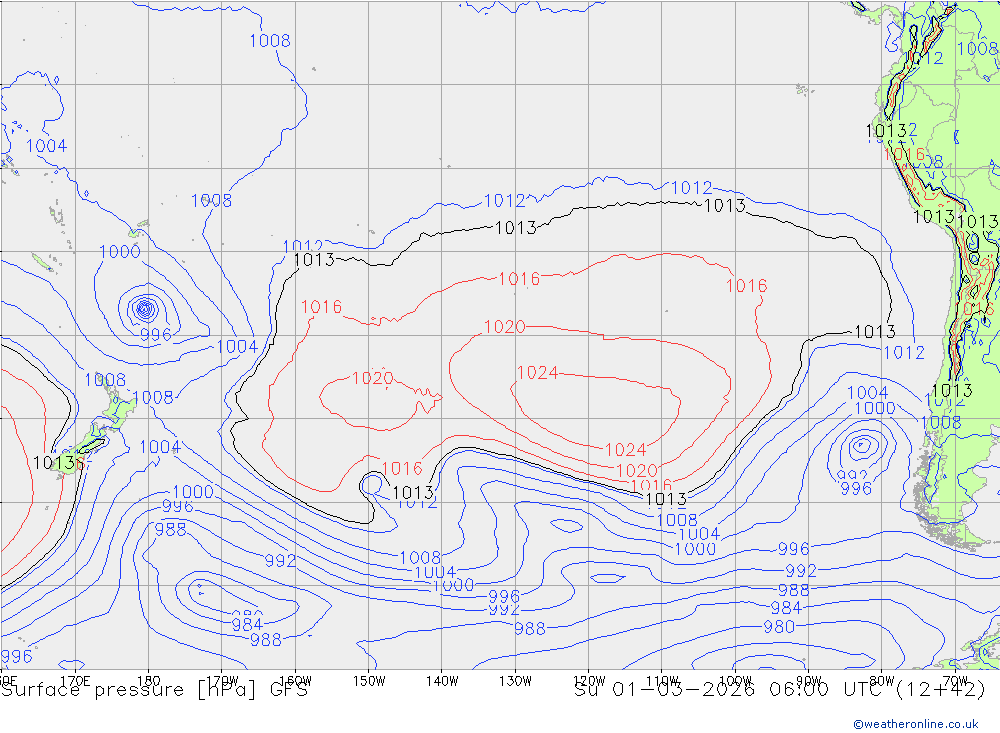Click the 170E longitude axis label

(x=75, y=681)
